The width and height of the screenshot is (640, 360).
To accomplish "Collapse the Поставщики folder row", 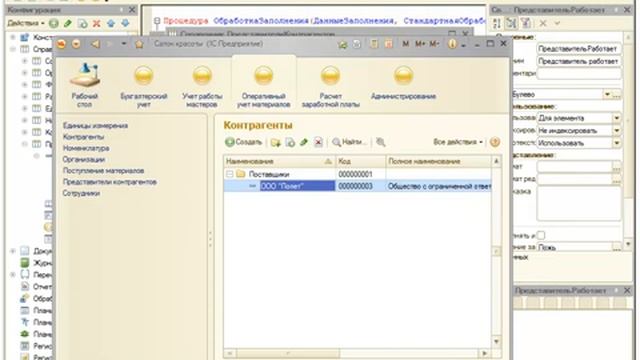I will pos(230,174).
